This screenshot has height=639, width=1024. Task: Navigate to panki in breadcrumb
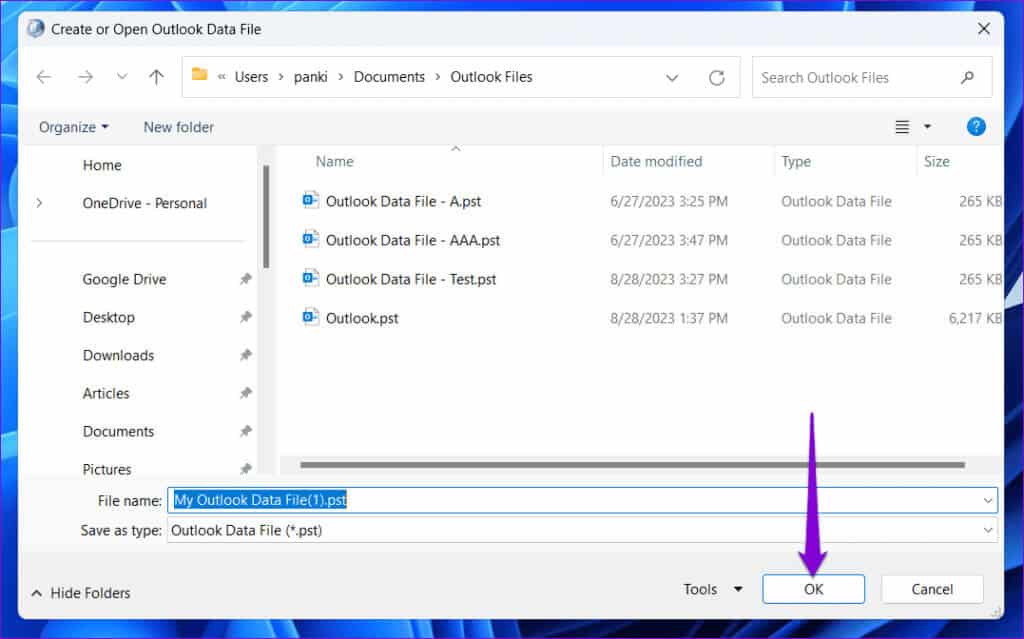pos(310,77)
